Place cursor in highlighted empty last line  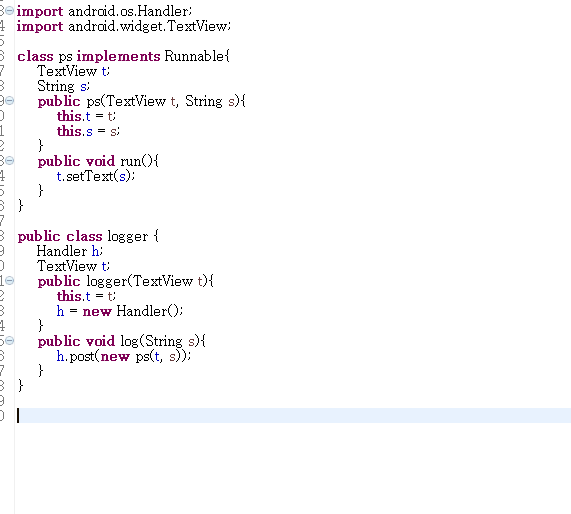point(294,416)
